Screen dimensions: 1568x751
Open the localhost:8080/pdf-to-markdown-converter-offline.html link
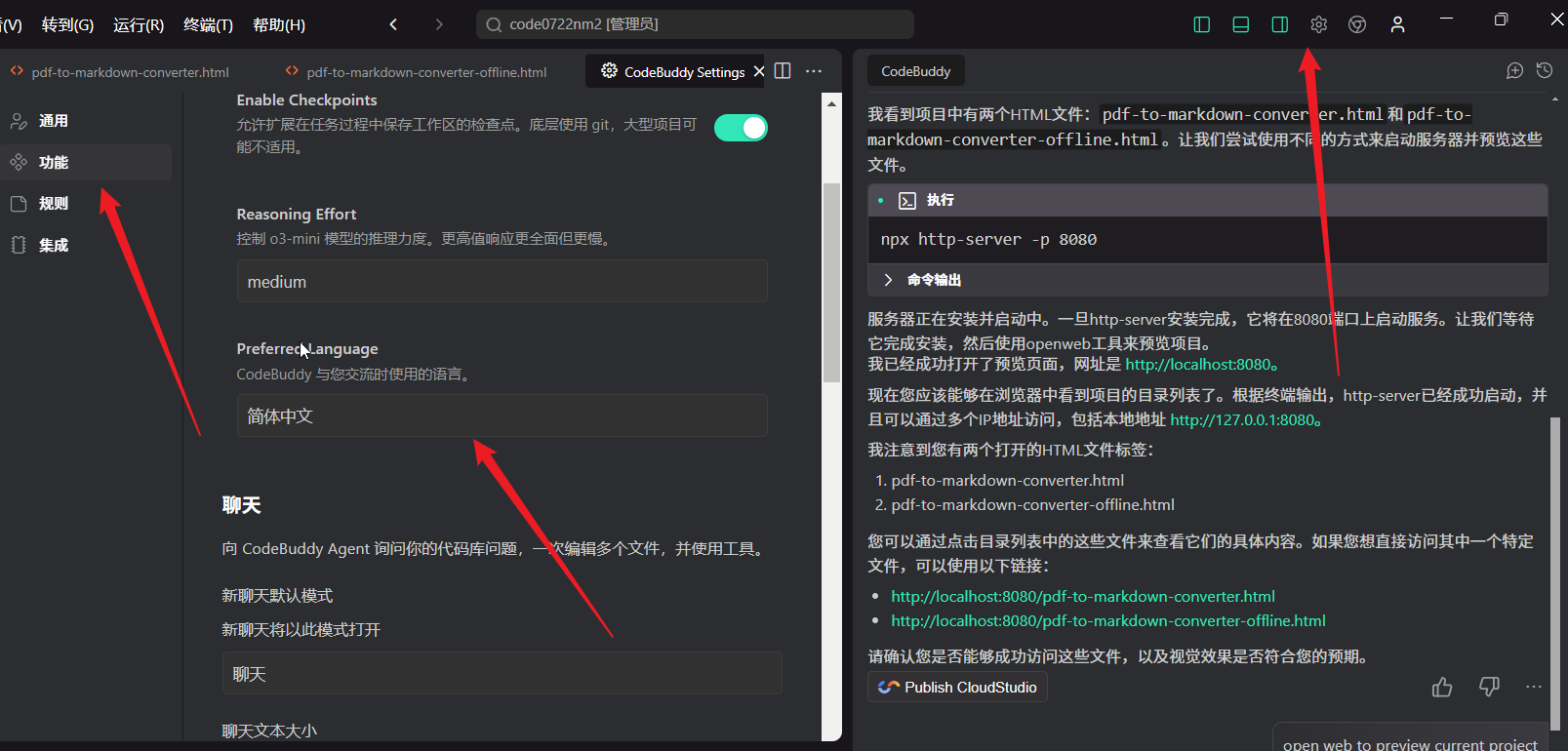[x=1108, y=620]
